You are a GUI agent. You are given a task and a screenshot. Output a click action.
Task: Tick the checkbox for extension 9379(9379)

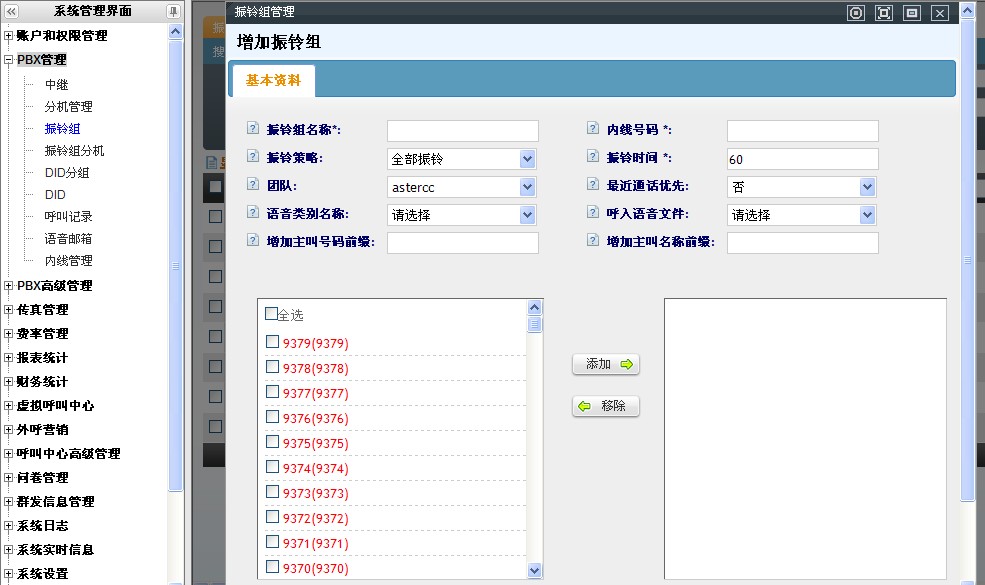(x=272, y=342)
